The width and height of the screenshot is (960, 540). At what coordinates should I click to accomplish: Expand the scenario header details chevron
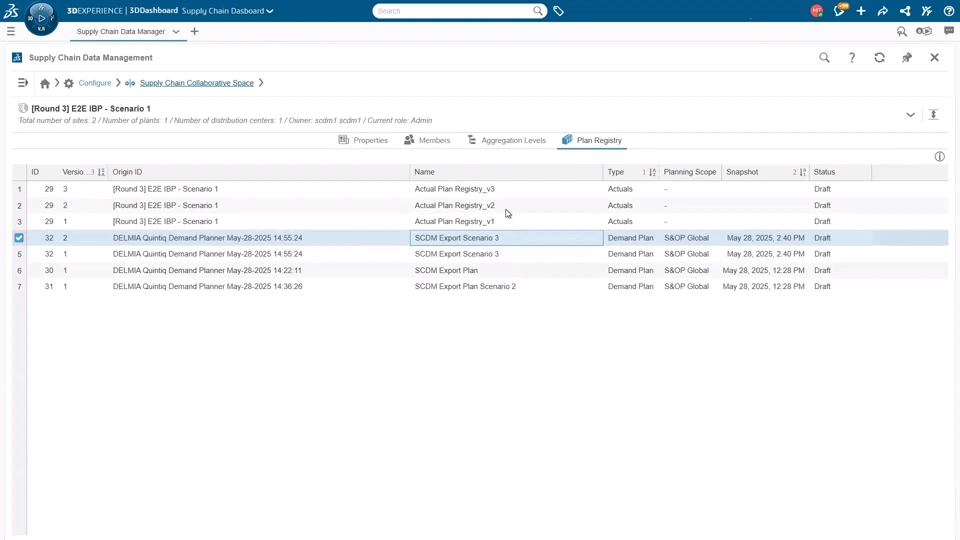(910, 114)
